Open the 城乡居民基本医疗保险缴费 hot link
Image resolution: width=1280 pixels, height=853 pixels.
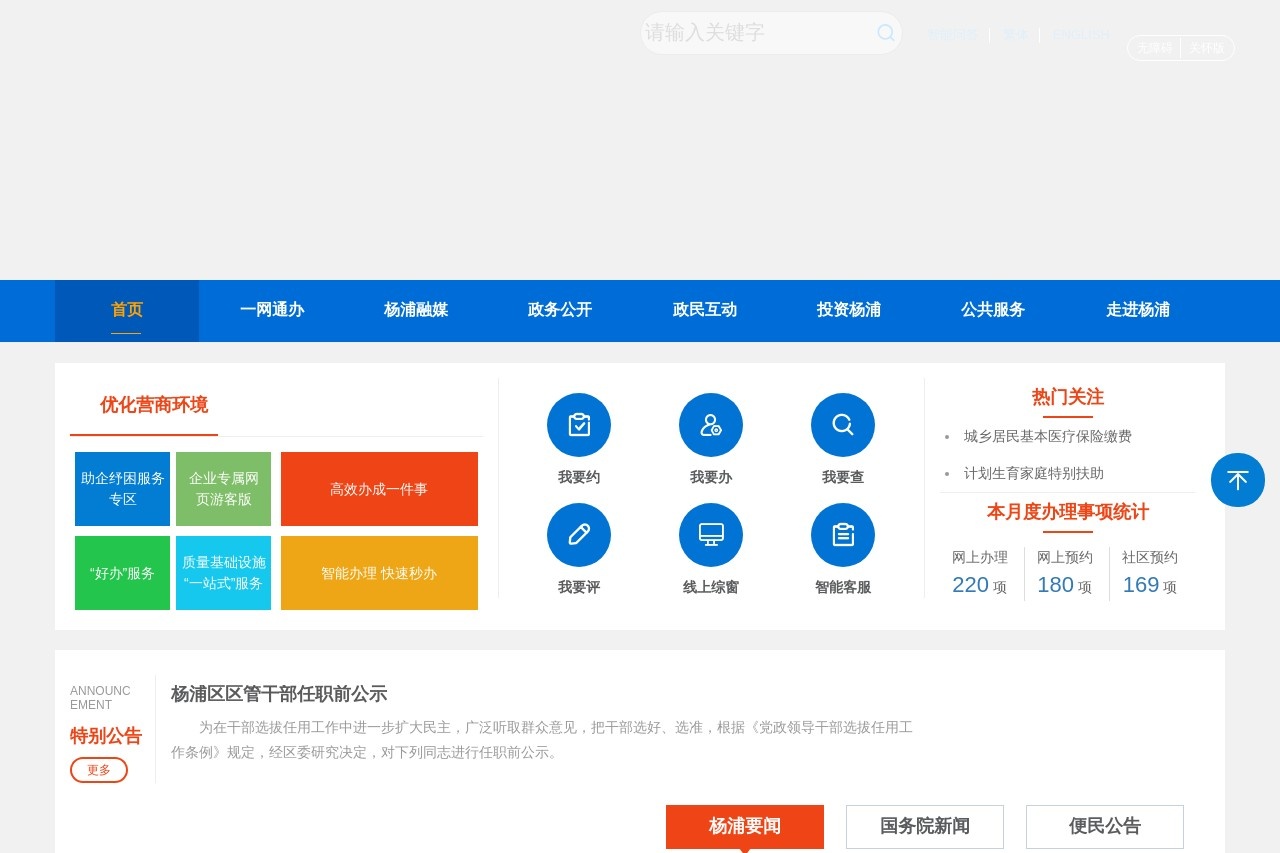(x=1046, y=436)
